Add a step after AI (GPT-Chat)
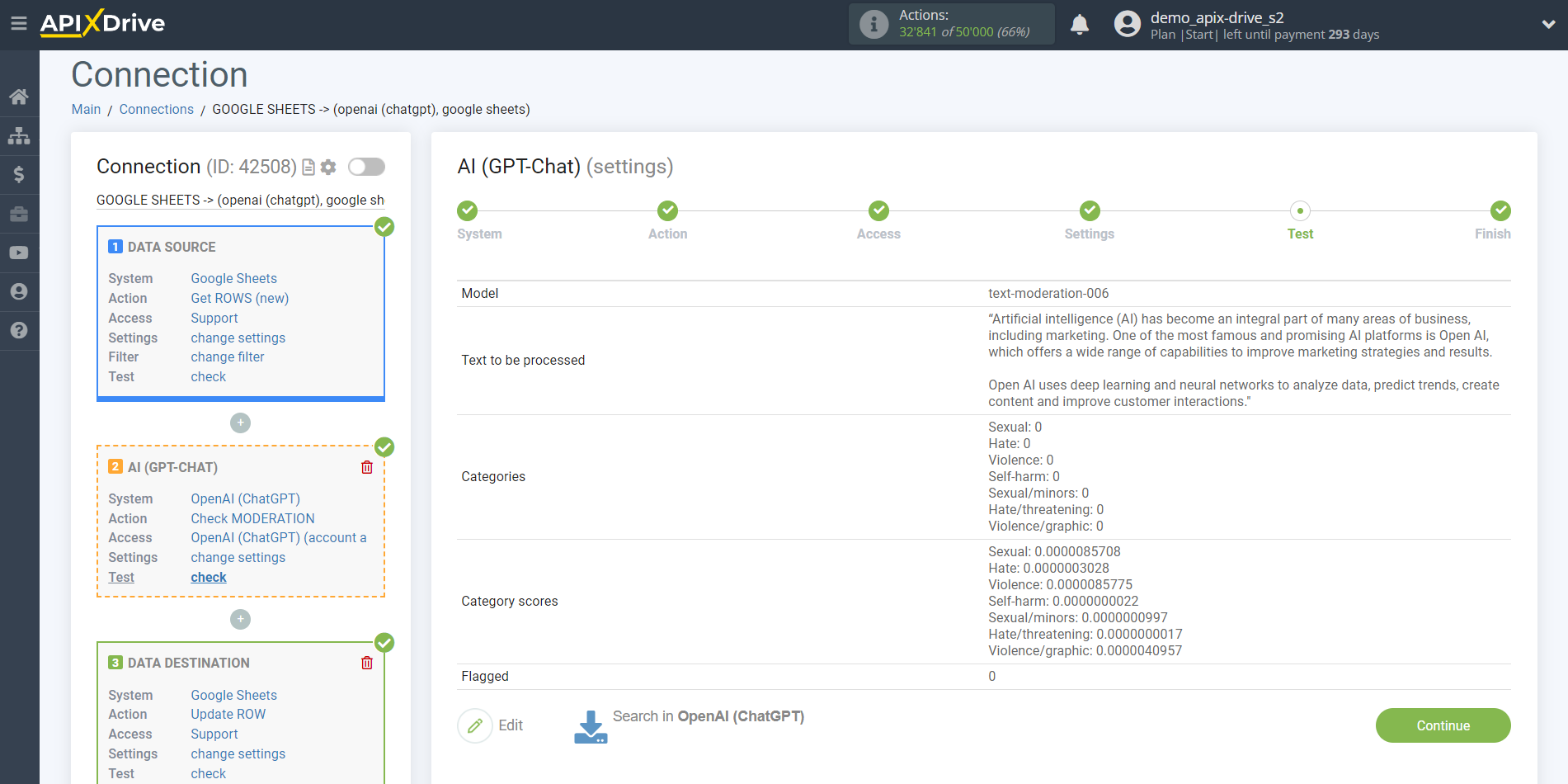Image resolution: width=1568 pixels, height=784 pixels. pyautogui.click(x=240, y=619)
